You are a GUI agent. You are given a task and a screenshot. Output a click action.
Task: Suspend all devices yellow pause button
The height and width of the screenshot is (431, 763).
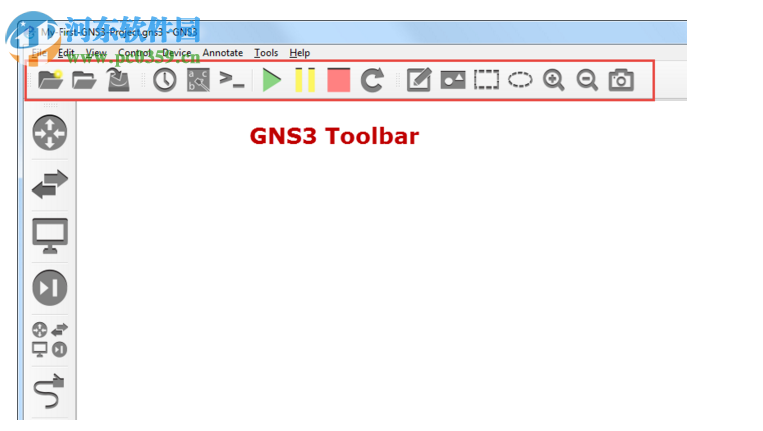click(x=305, y=80)
